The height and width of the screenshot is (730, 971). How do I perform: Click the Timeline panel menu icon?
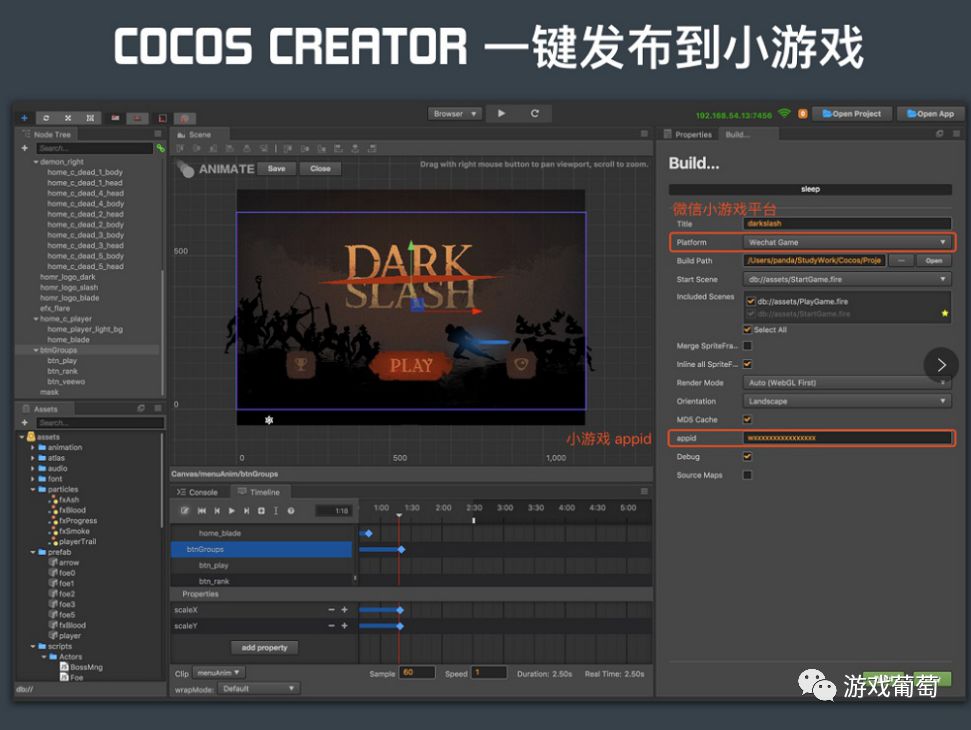click(x=644, y=492)
